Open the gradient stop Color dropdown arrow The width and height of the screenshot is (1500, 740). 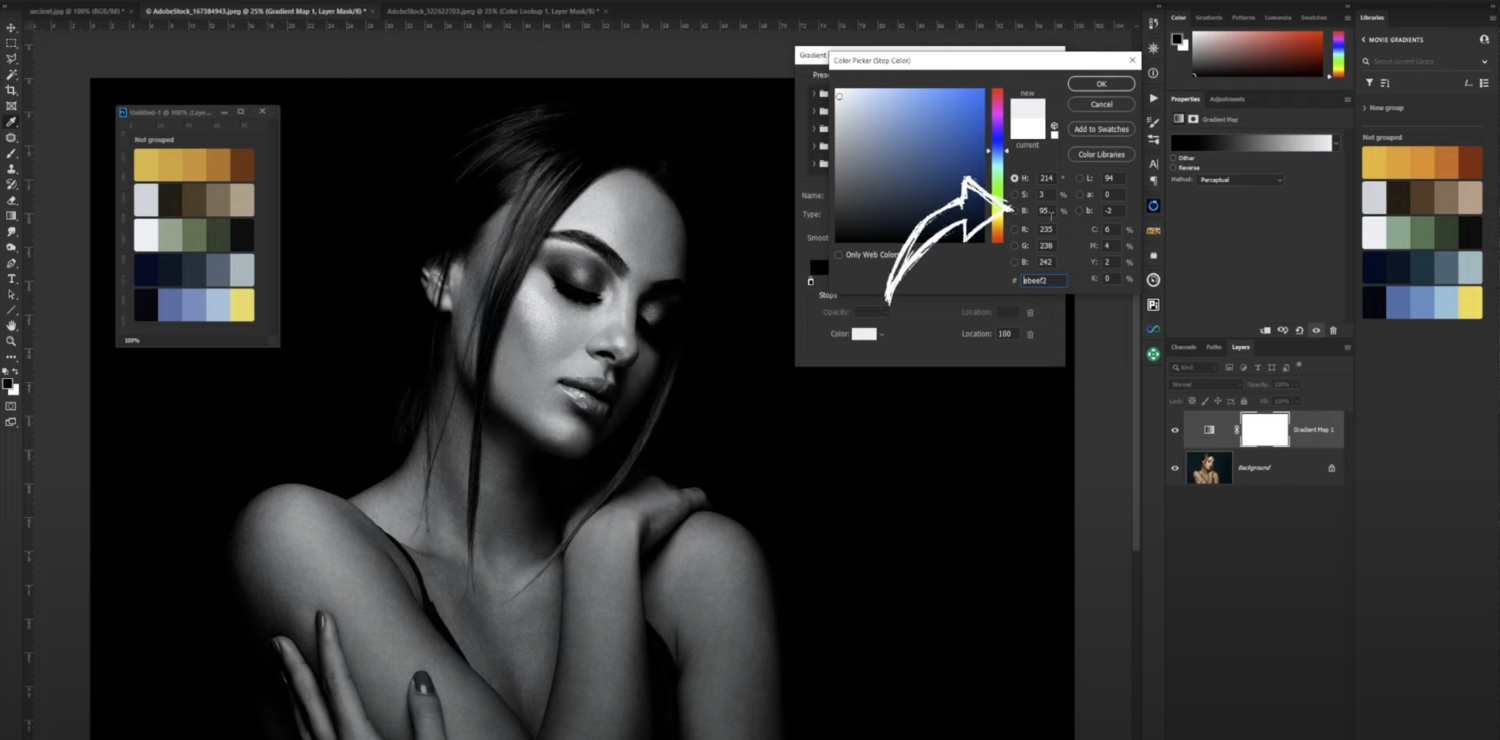(x=882, y=334)
